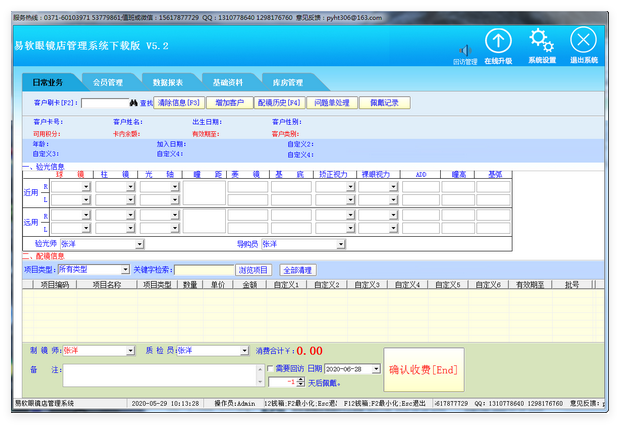This screenshot has height=425, width=620.
Task: Expand the 项目类型 dropdown
Action: point(125,270)
